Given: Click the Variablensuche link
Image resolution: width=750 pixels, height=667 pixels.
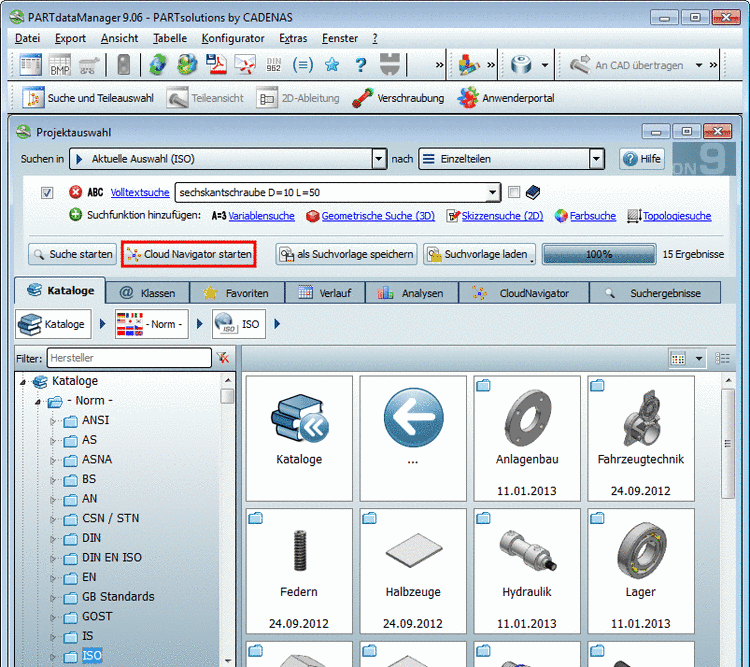Looking at the screenshot, I should point(261,216).
